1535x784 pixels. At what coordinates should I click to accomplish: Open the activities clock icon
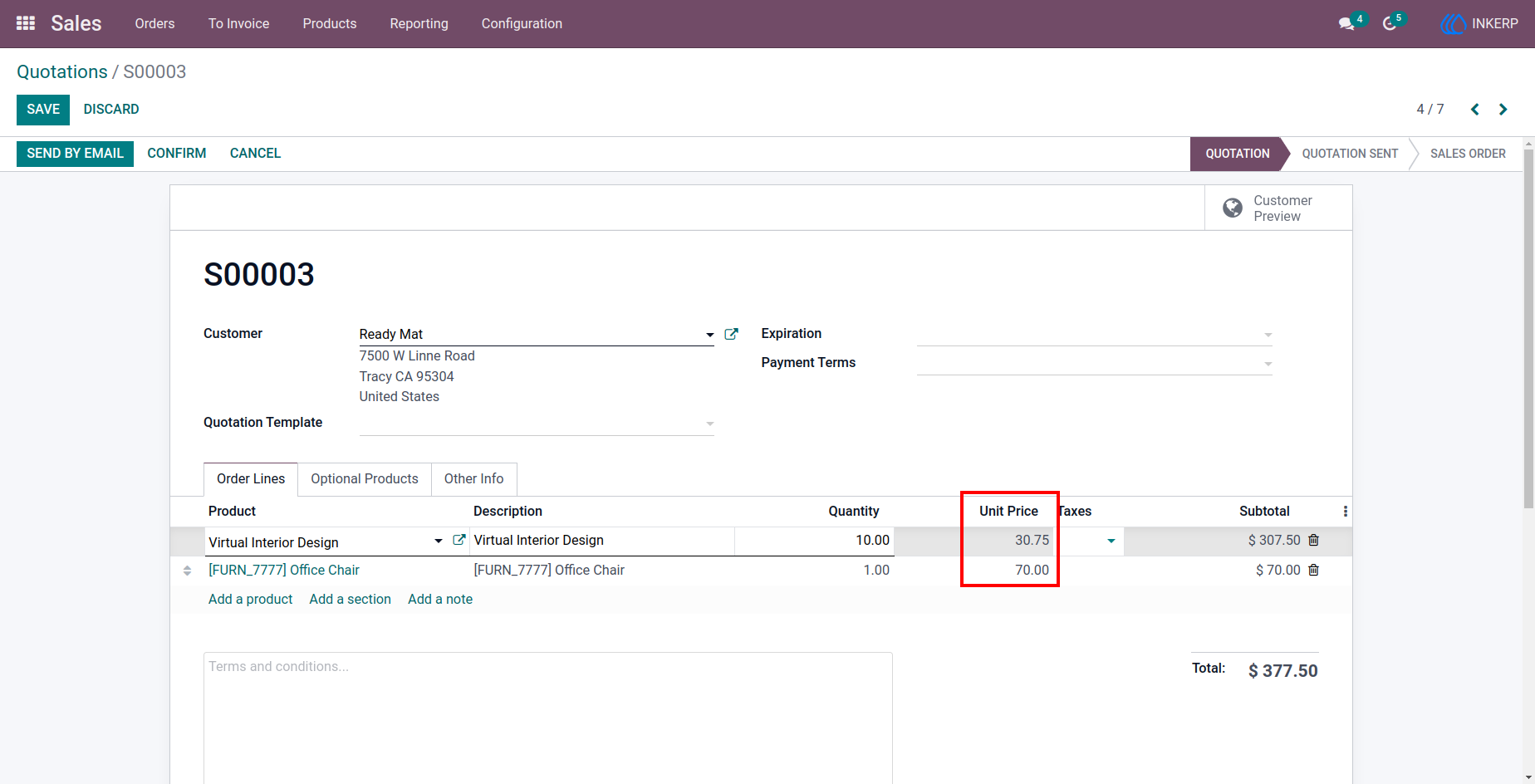click(x=1390, y=24)
